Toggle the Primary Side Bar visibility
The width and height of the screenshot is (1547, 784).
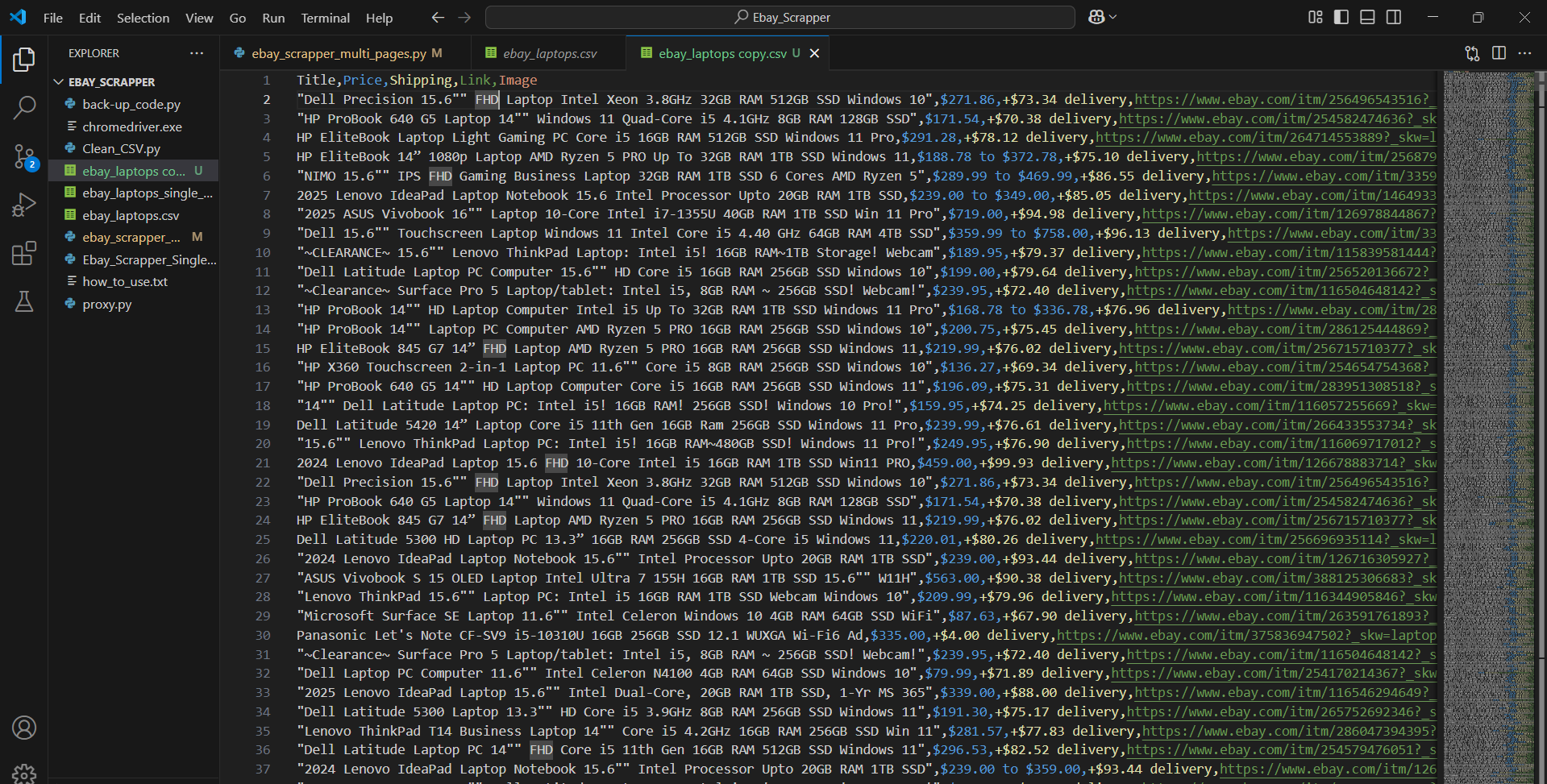tap(1341, 17)
